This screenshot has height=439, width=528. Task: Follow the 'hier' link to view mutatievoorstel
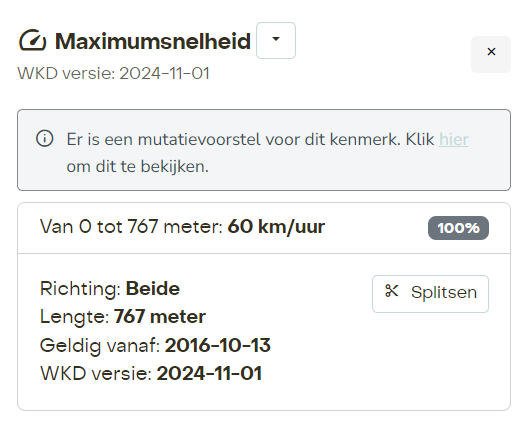tap(454, 139)
